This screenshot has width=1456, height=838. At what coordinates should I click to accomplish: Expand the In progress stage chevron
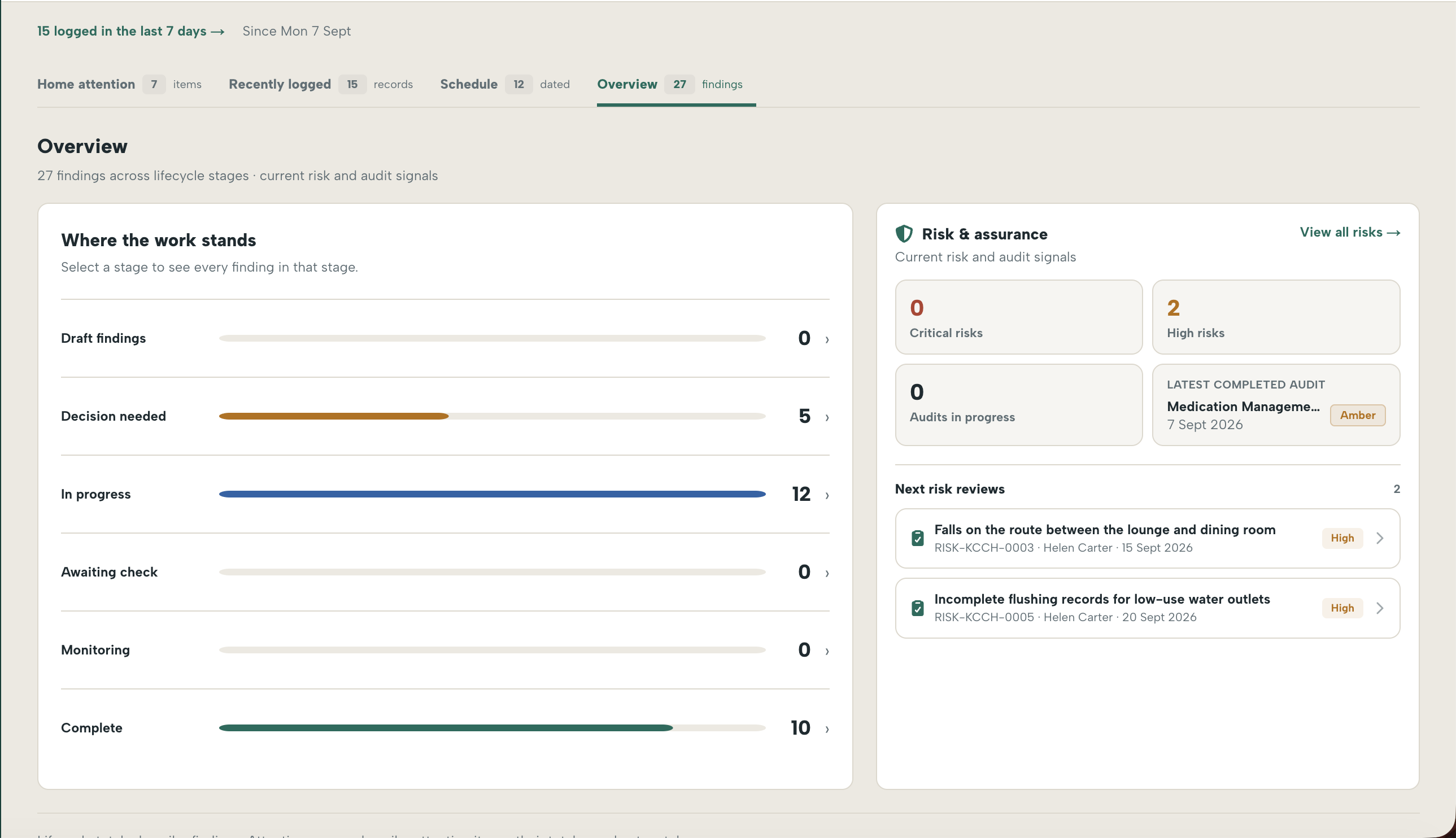pos(827,495)
